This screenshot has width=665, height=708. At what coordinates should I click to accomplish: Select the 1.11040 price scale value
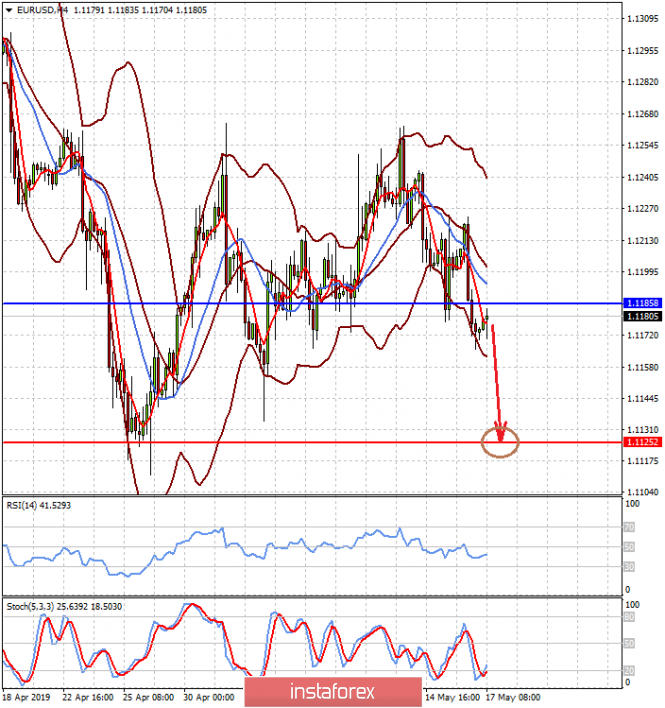coord(643,492)
